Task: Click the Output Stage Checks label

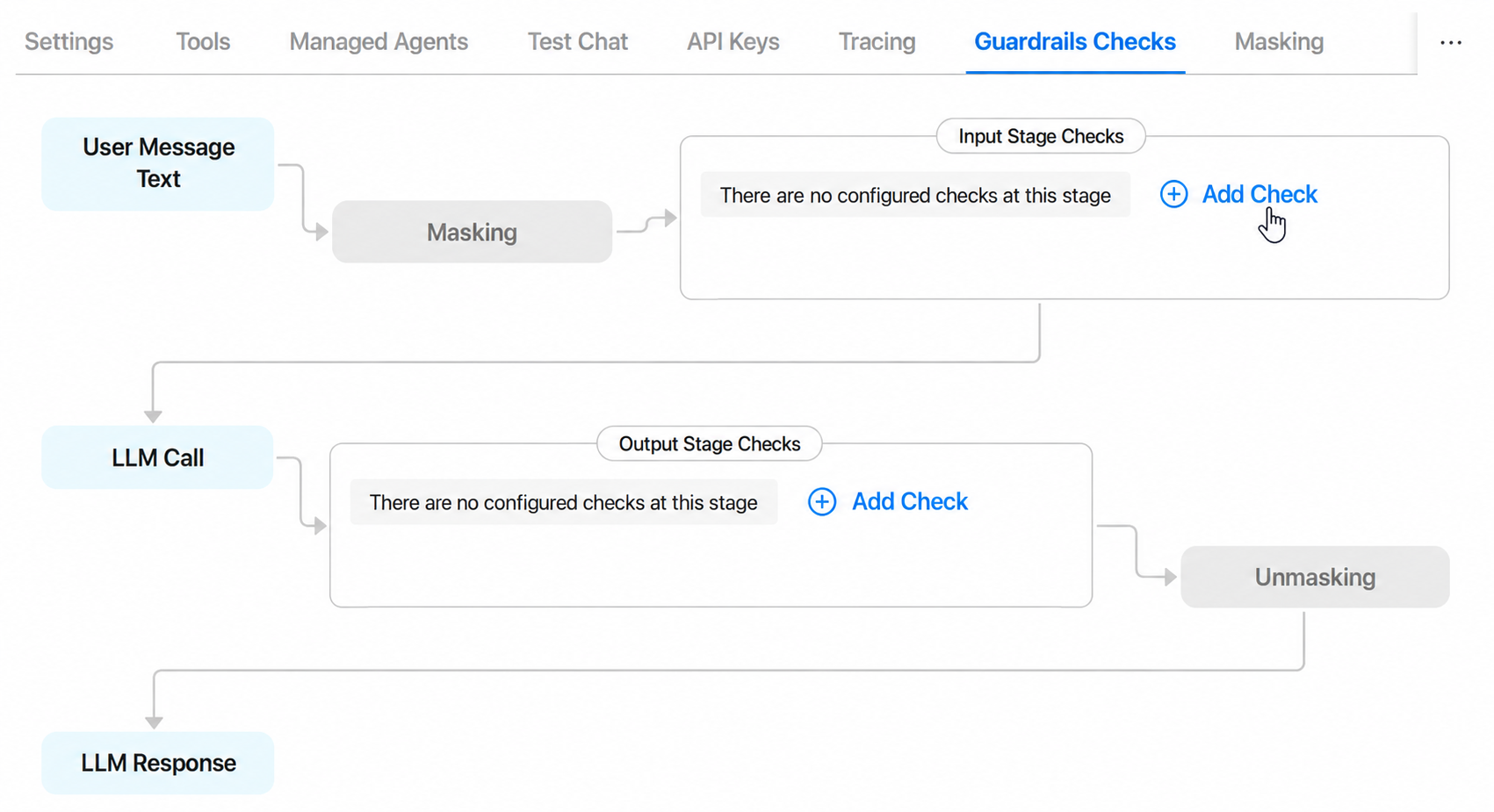Action: tap(710, 443)
